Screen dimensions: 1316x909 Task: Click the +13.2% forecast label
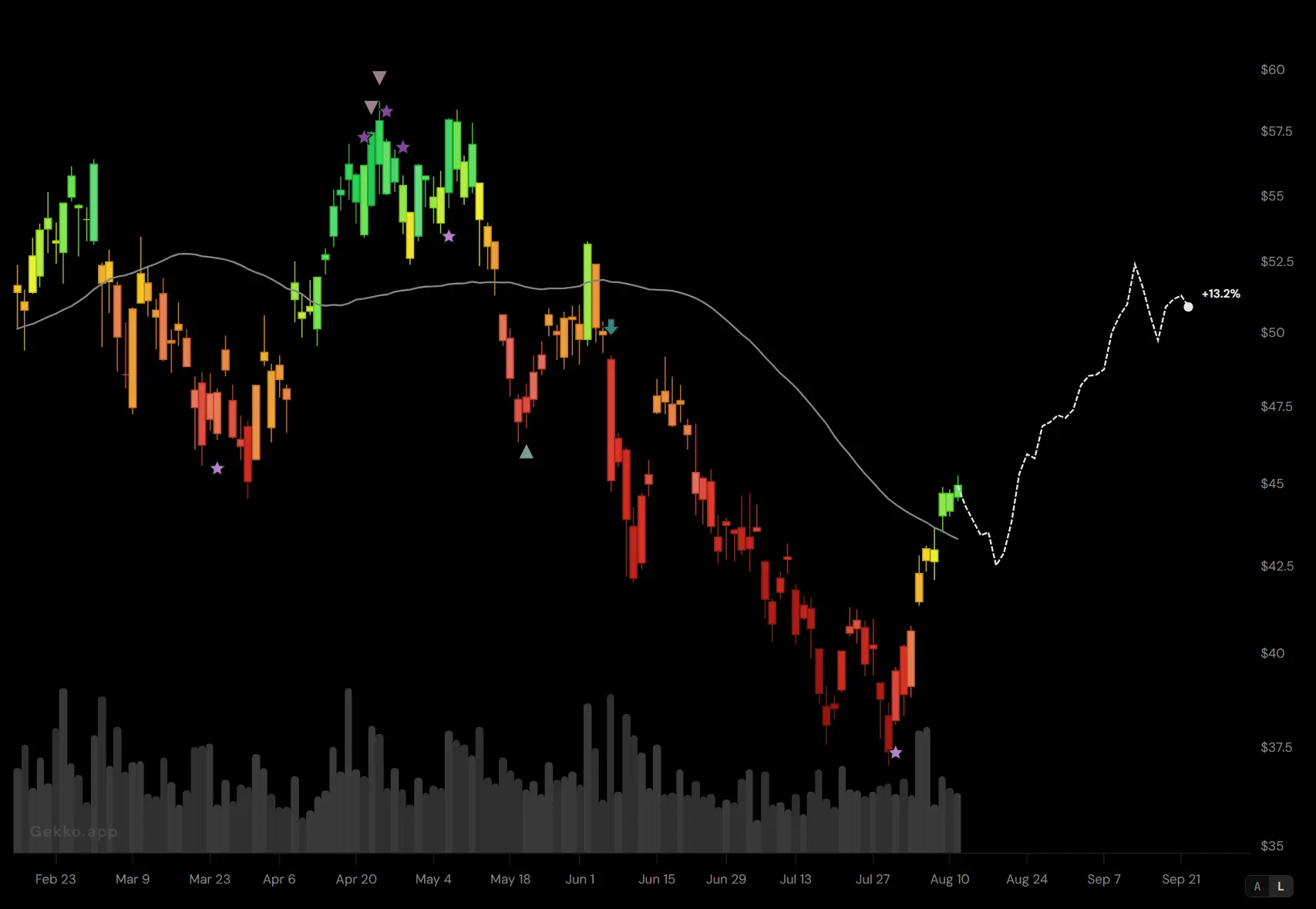pyautogui.click(x=1221, y=294)
